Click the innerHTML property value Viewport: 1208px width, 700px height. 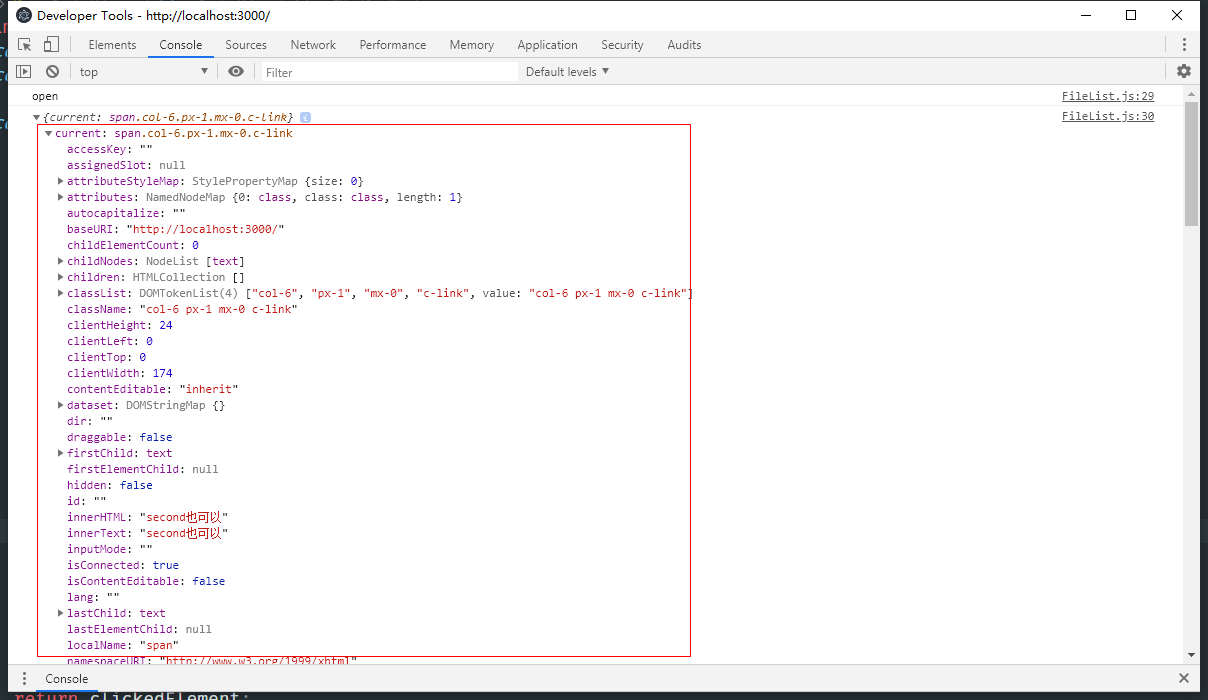184,517
